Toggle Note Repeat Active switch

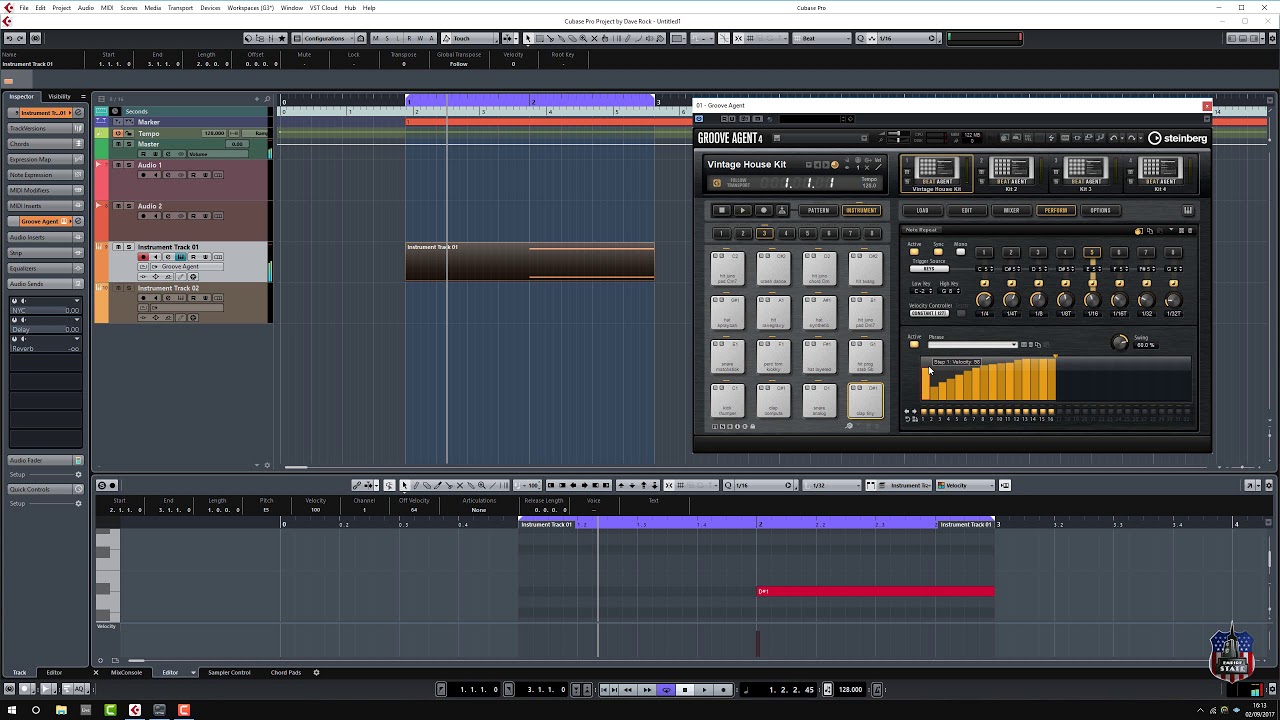[x=913, y=252]
